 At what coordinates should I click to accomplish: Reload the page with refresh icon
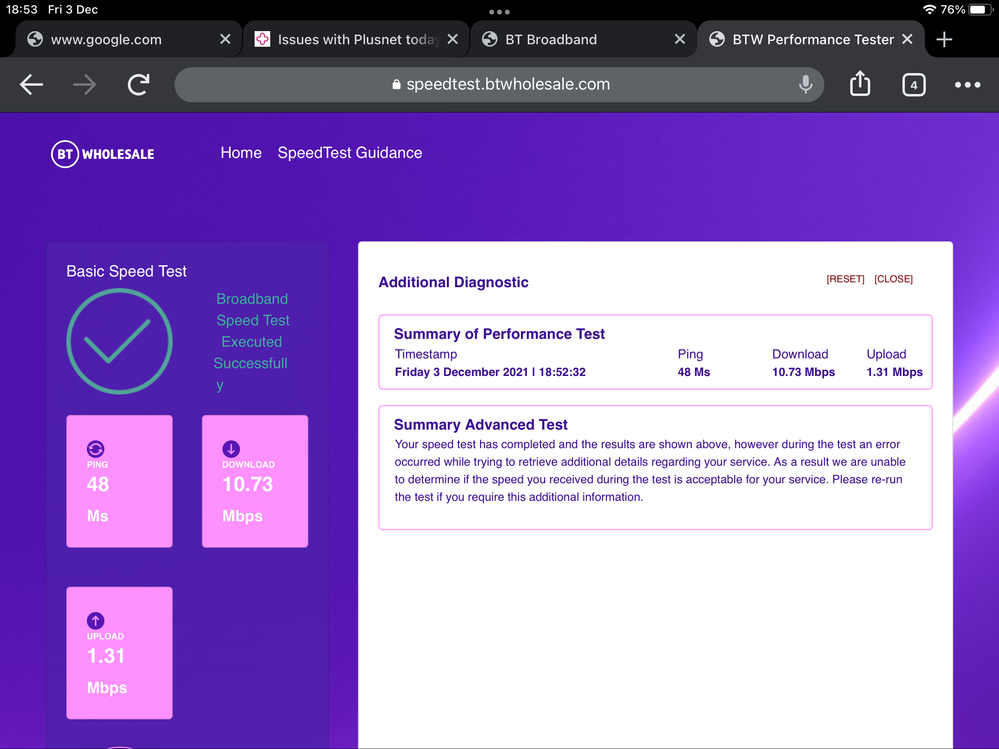pos(138,85)
